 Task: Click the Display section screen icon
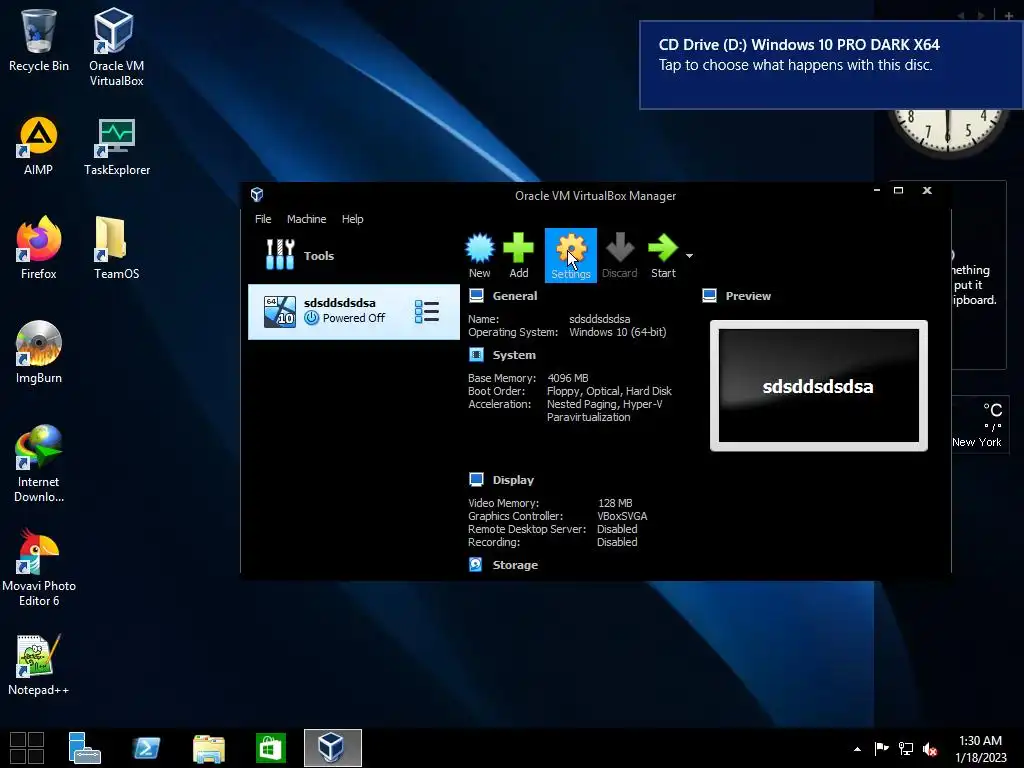point(477,480)
